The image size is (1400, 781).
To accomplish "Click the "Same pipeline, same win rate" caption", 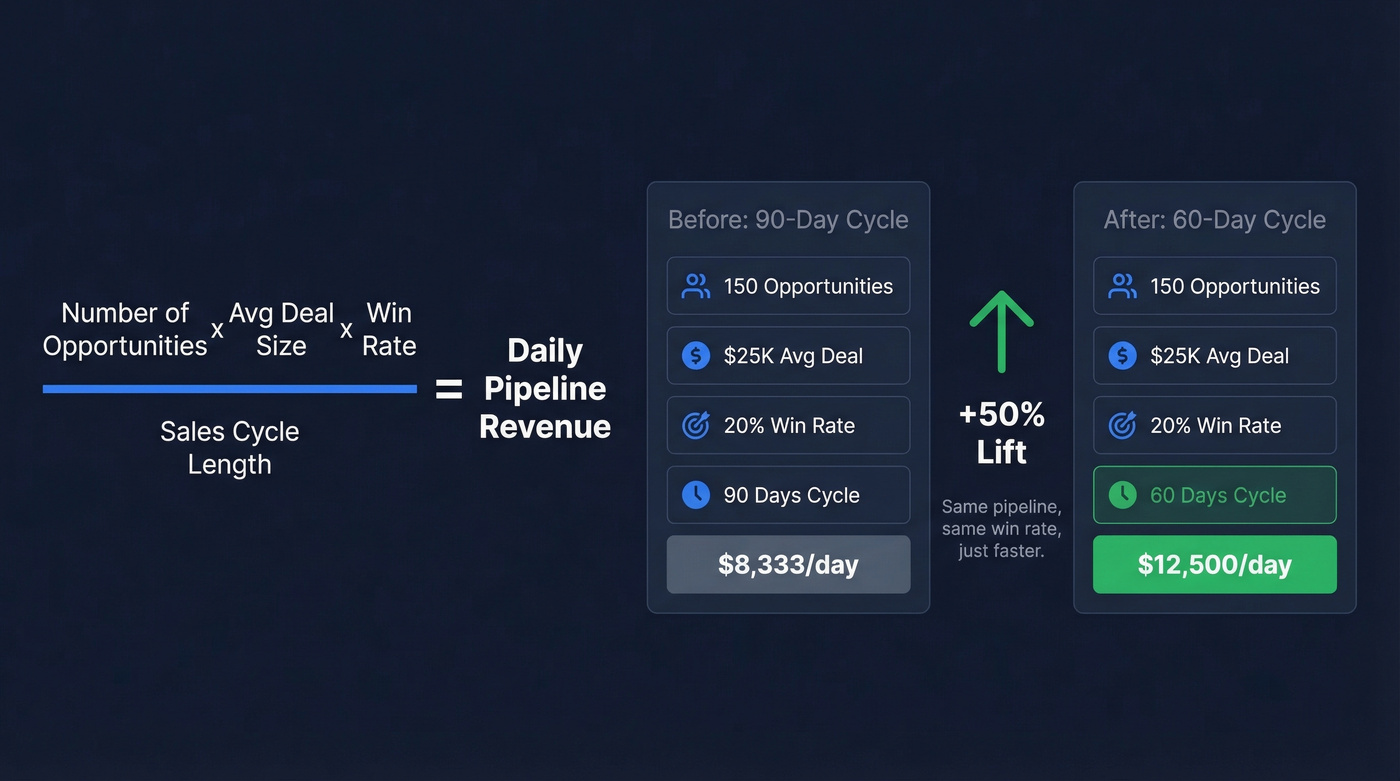I will 1001,529.
